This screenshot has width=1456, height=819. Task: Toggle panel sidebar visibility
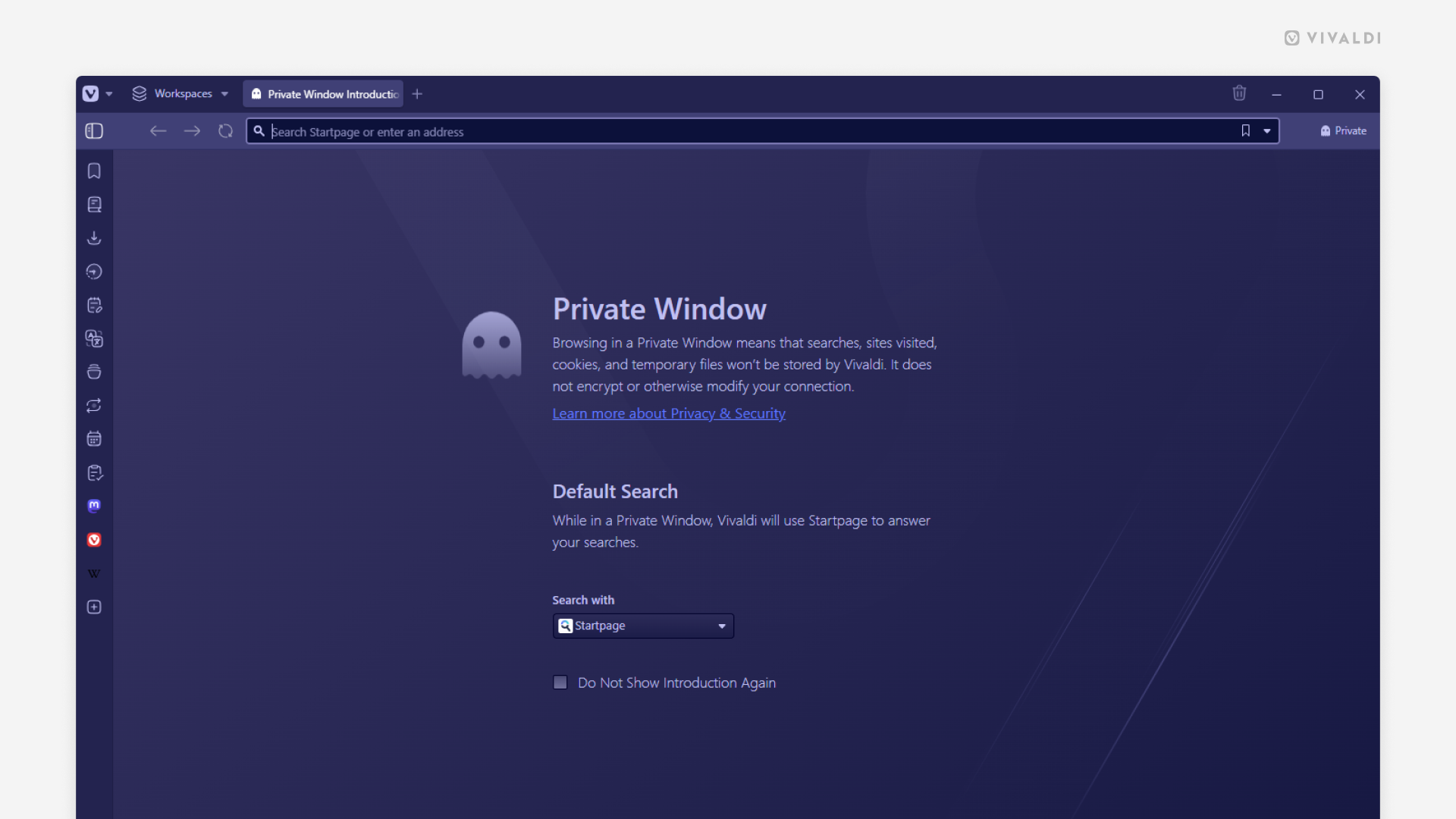94,130
